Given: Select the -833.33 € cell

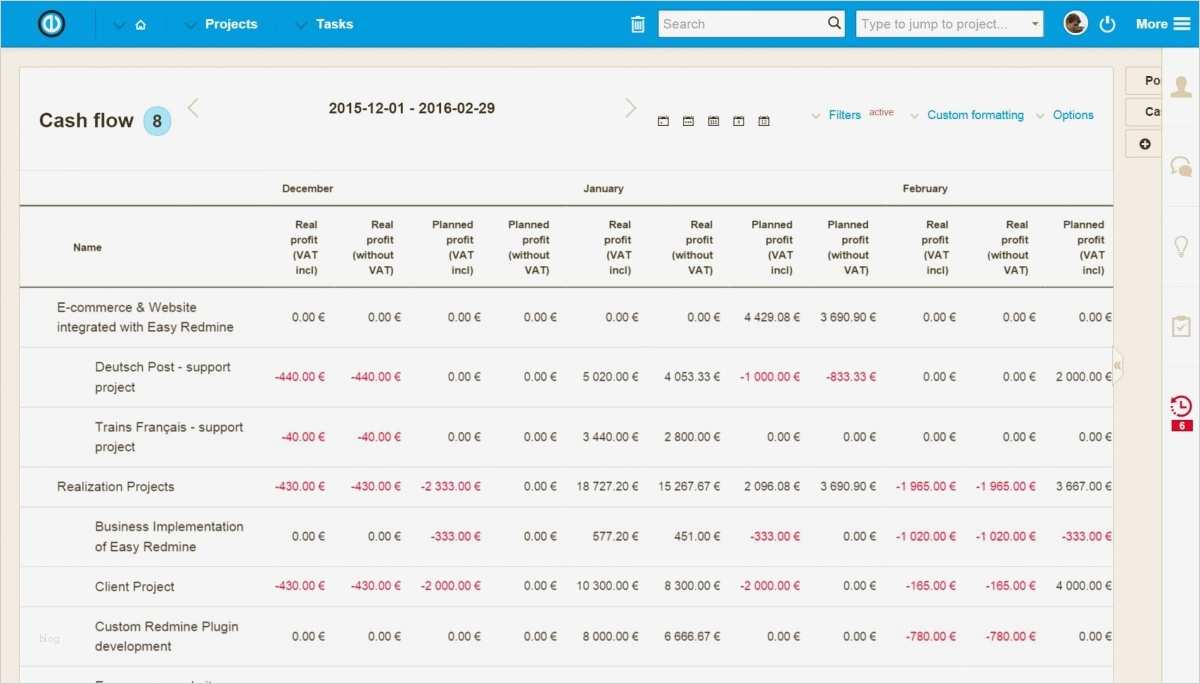Looking at the screenshot, I should [851, 377].
